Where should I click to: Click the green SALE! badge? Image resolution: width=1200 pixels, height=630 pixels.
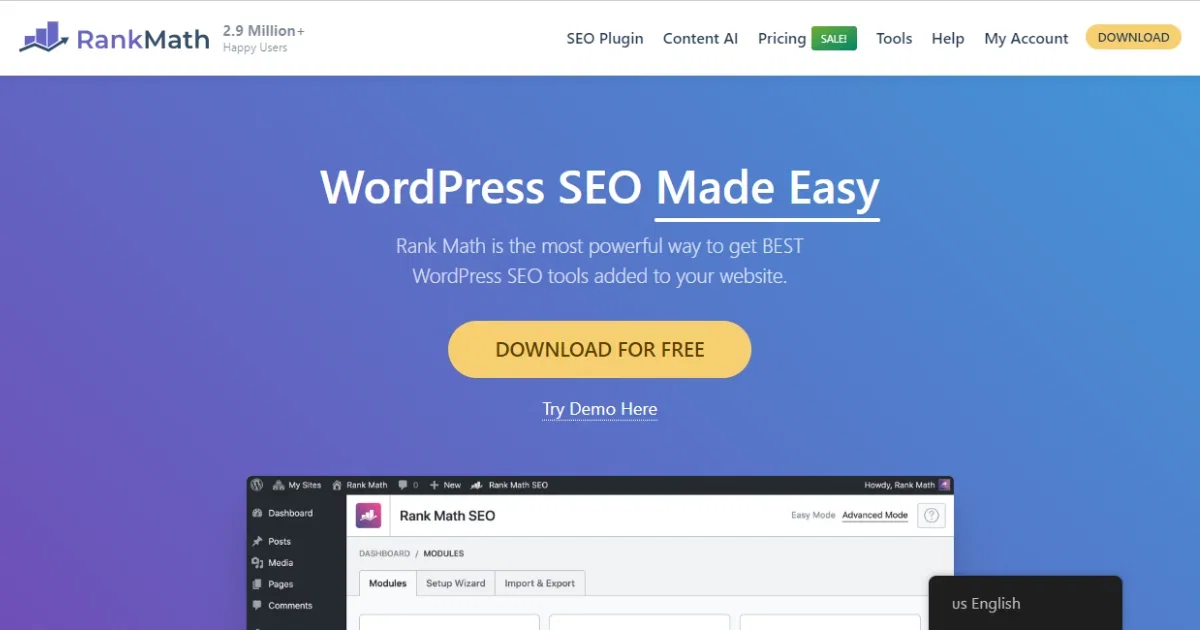[834, 38]
